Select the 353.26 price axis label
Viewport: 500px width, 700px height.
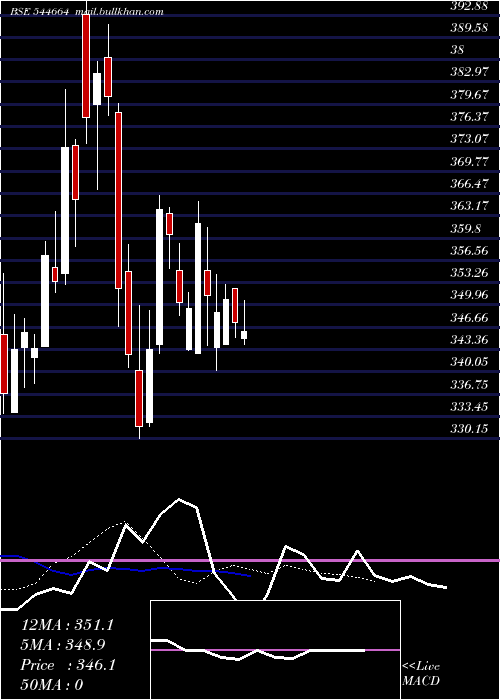(470, 273)
